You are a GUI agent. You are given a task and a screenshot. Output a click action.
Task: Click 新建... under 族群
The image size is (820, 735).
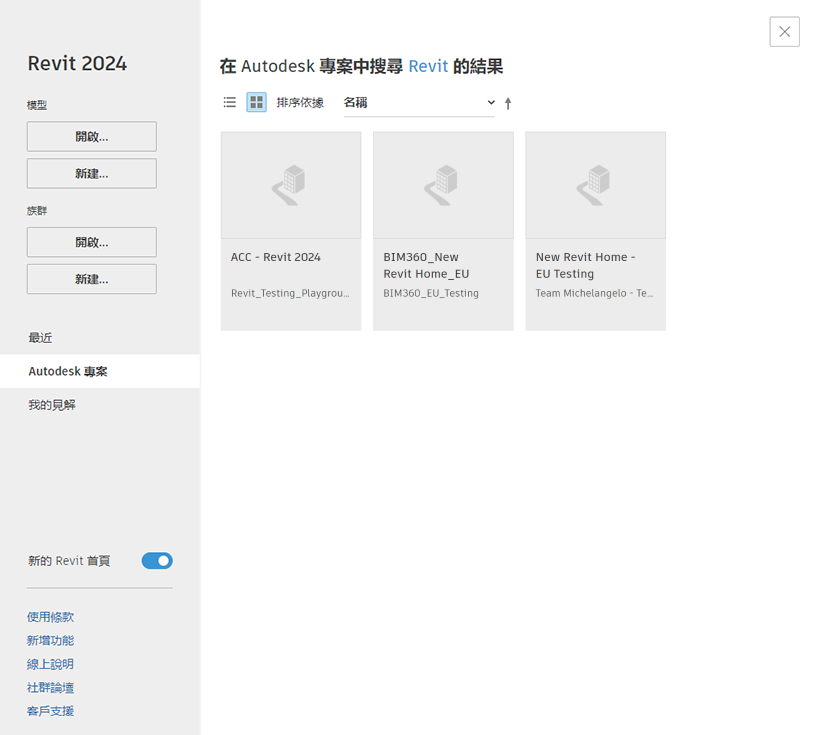tap(92, 279)
